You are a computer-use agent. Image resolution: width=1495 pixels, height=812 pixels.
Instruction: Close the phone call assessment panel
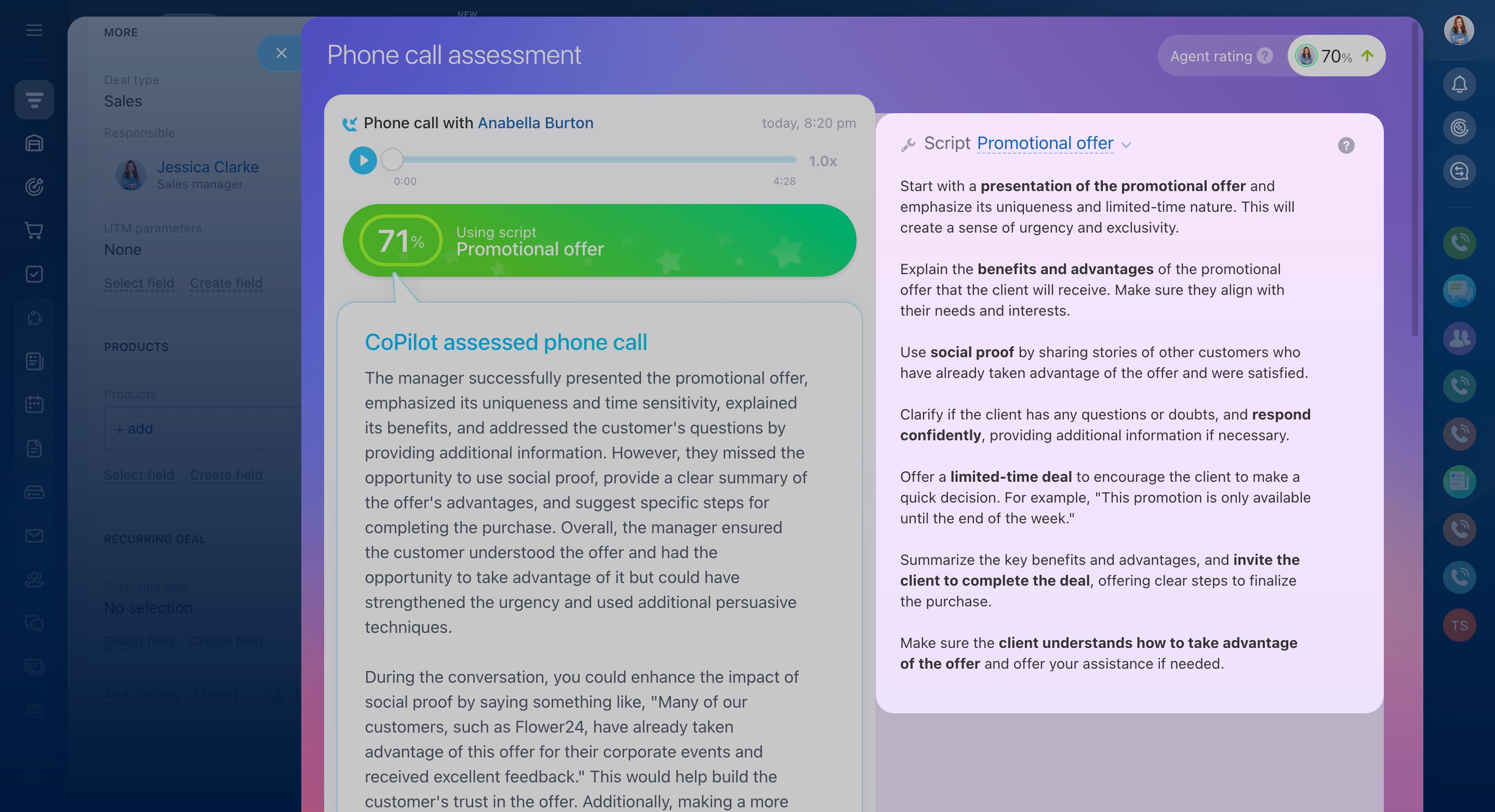point(282,53)
